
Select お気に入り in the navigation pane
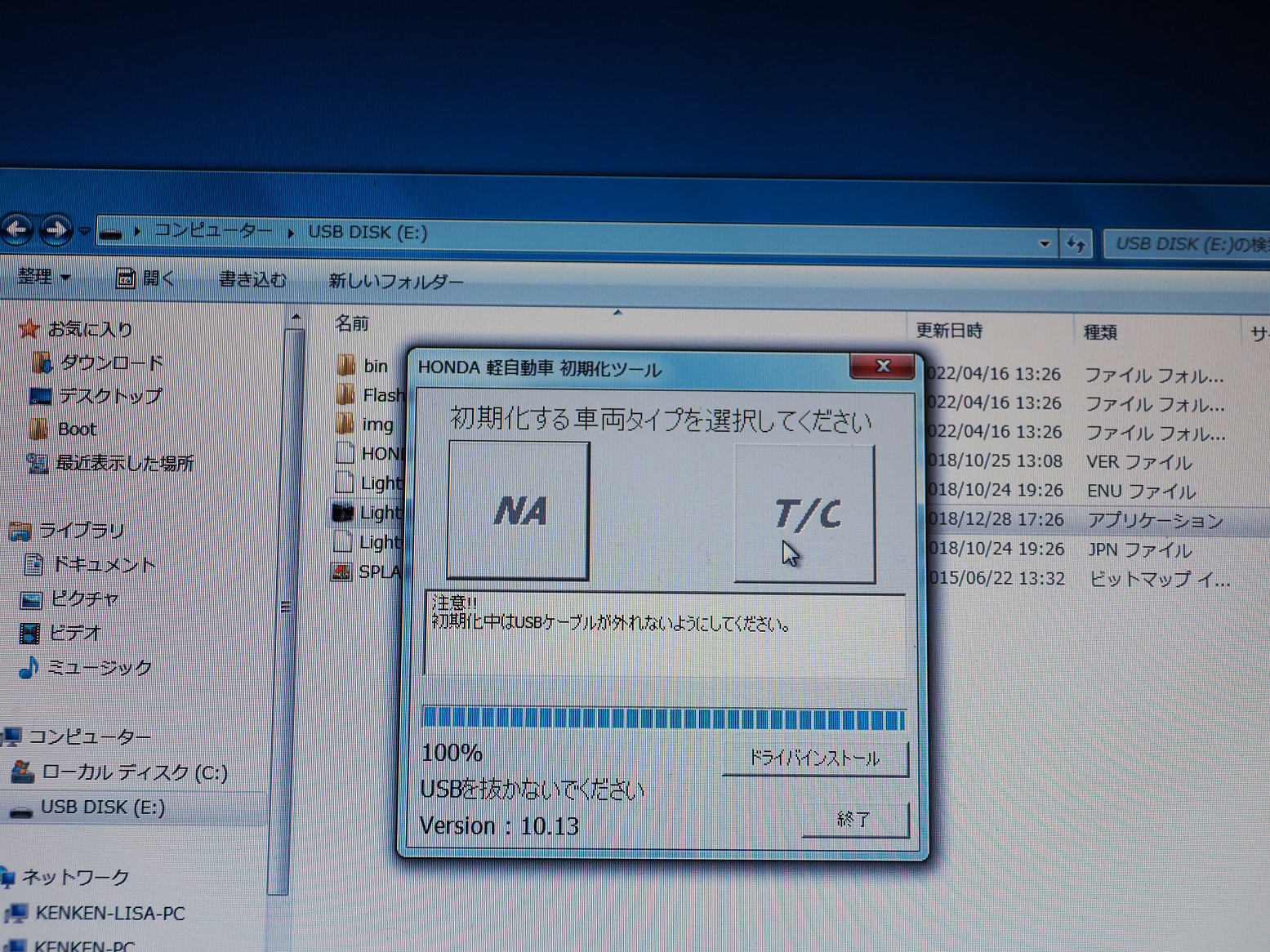pyautogui.click(x=90, y=329)
